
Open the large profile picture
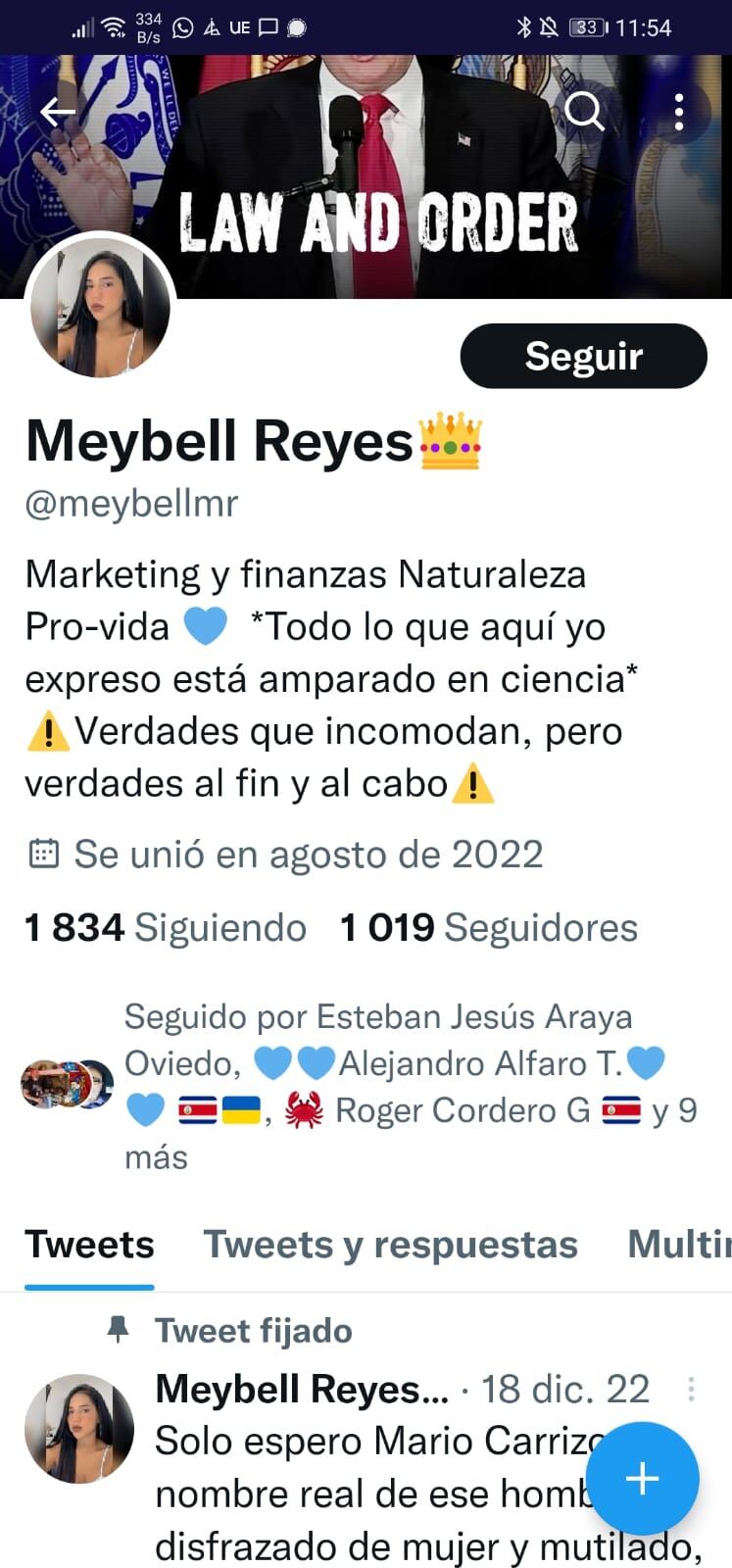pos(100,308)
